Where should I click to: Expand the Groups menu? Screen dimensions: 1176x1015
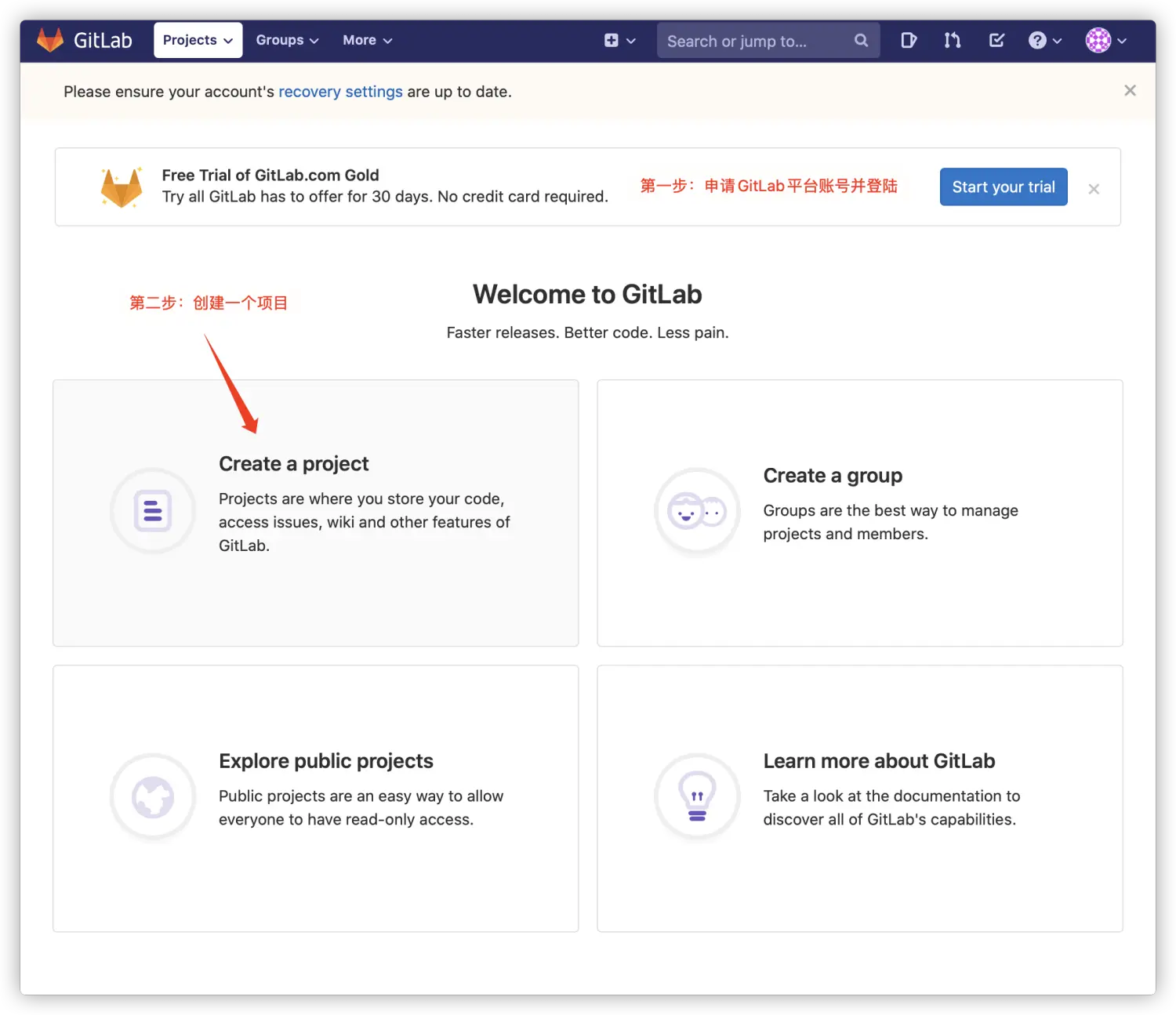click(x=287, y=40)
